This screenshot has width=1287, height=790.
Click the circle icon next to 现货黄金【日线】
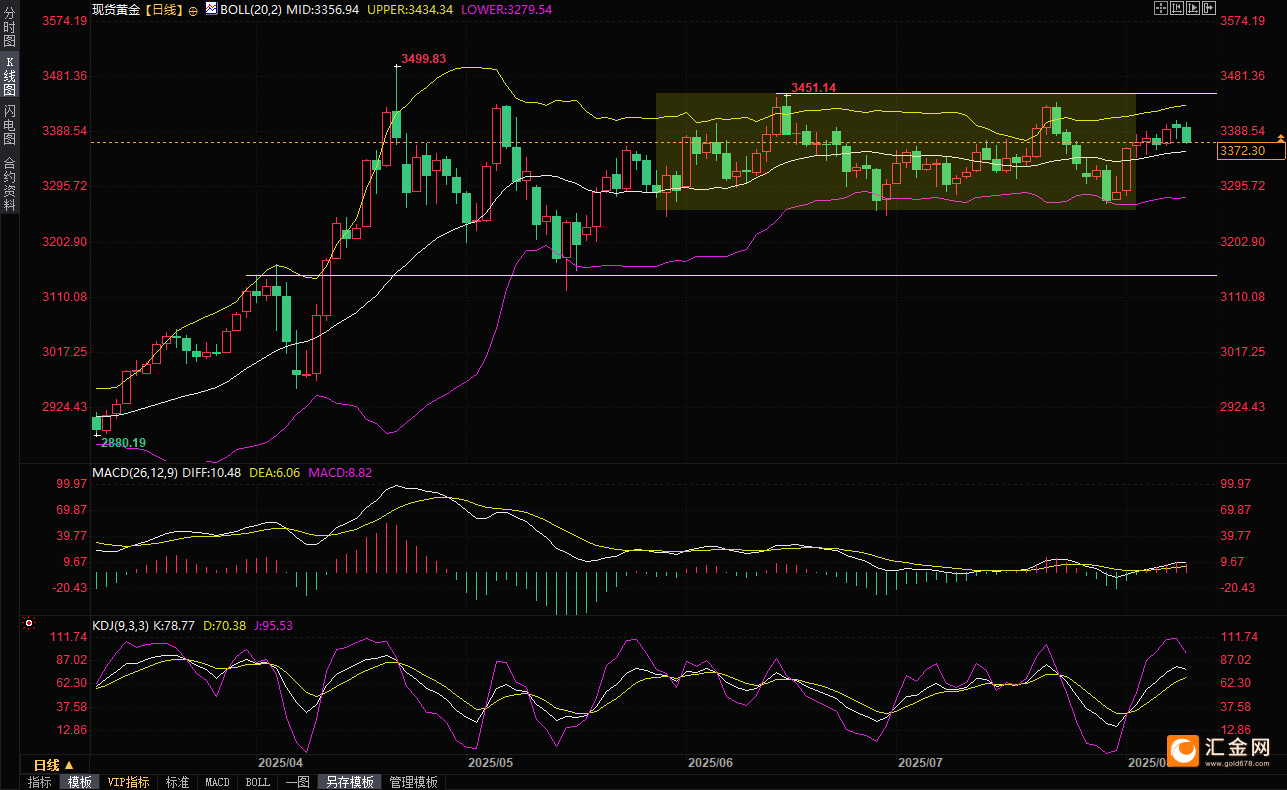click(x=193, y=9)
